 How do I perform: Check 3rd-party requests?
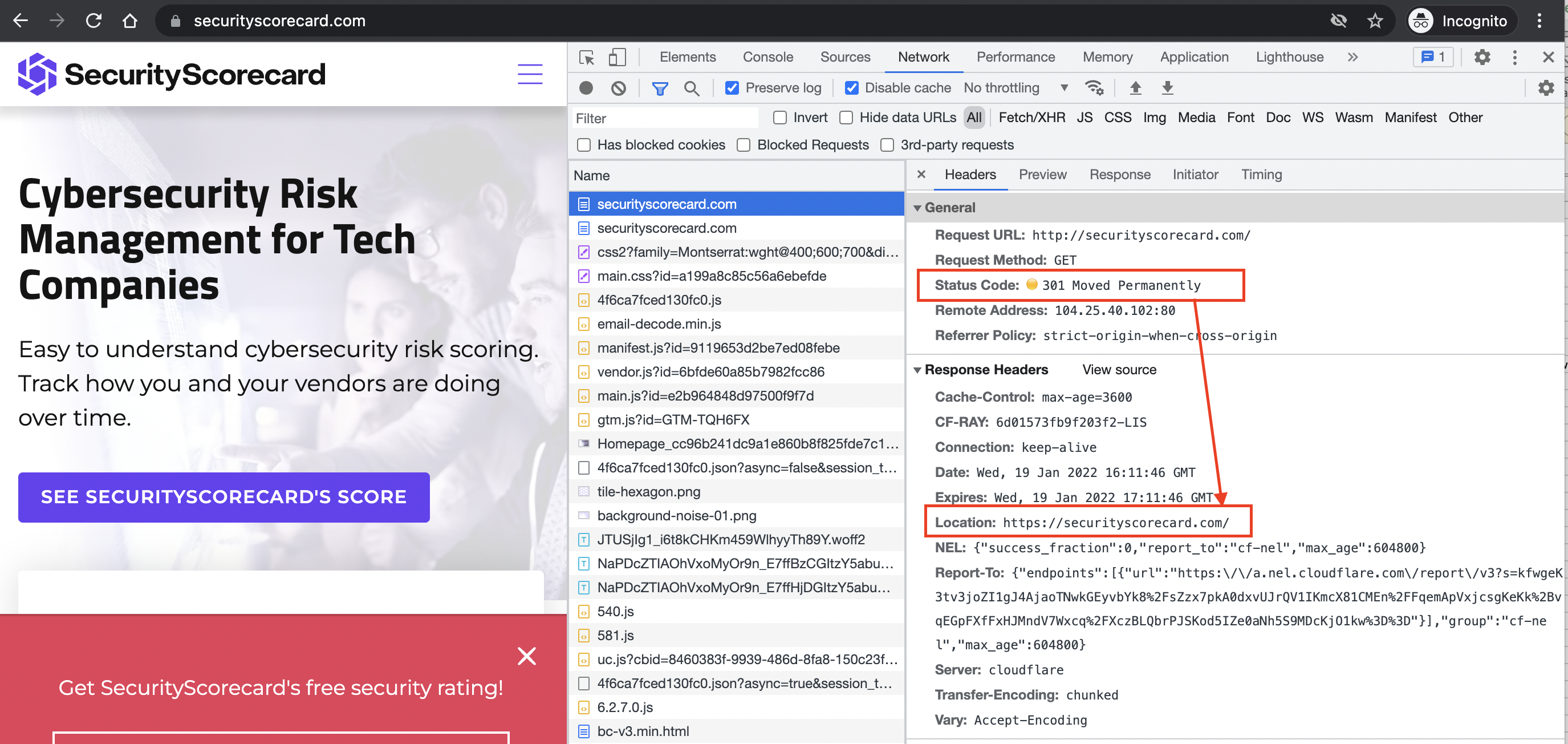tap(887, 145)
